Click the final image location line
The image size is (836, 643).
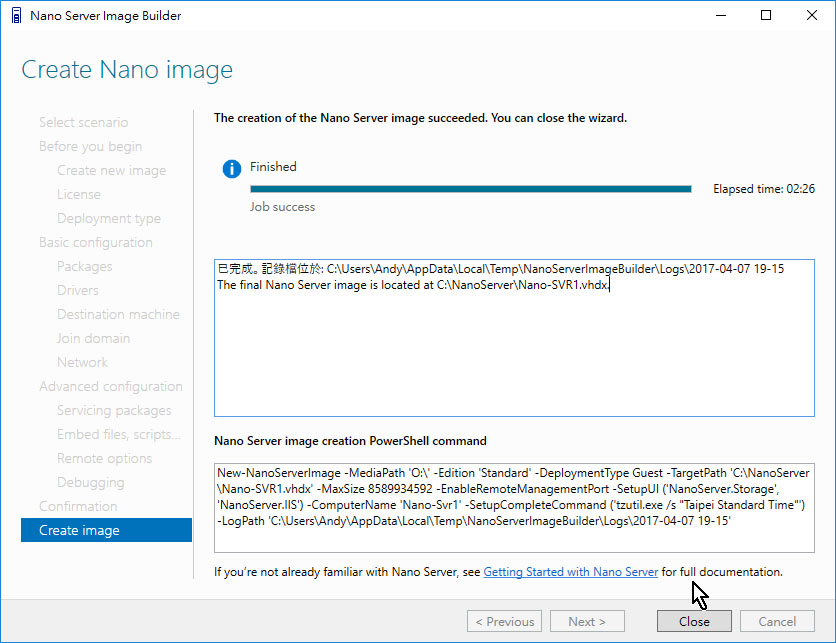413,285
